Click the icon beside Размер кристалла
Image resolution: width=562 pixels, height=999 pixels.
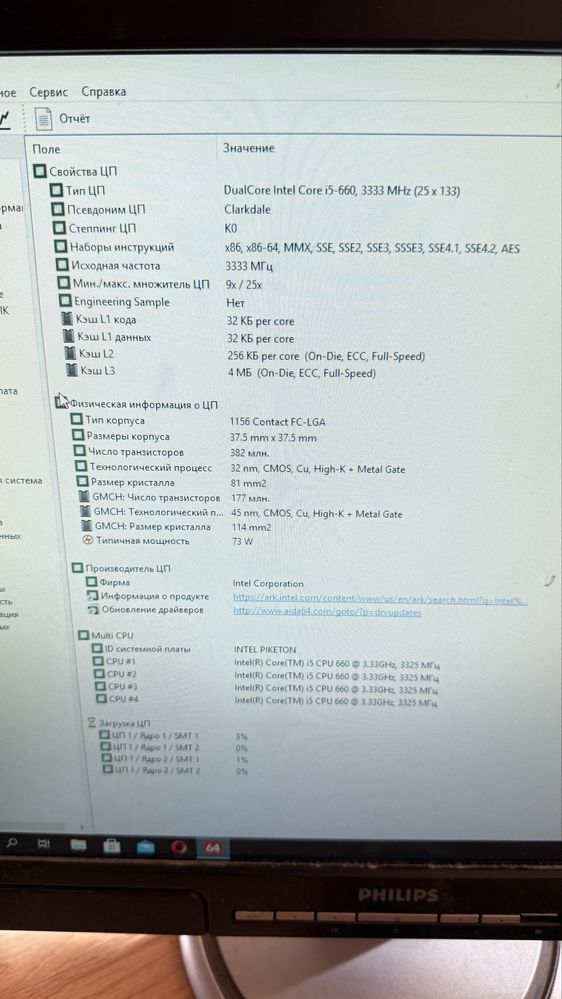click(x=82, y=482)
